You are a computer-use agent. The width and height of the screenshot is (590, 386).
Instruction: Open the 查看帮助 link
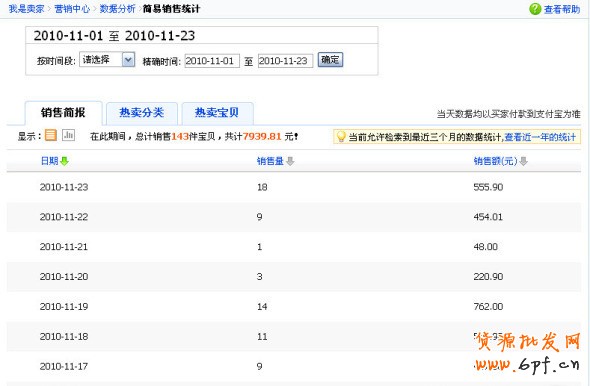point(562,9)
